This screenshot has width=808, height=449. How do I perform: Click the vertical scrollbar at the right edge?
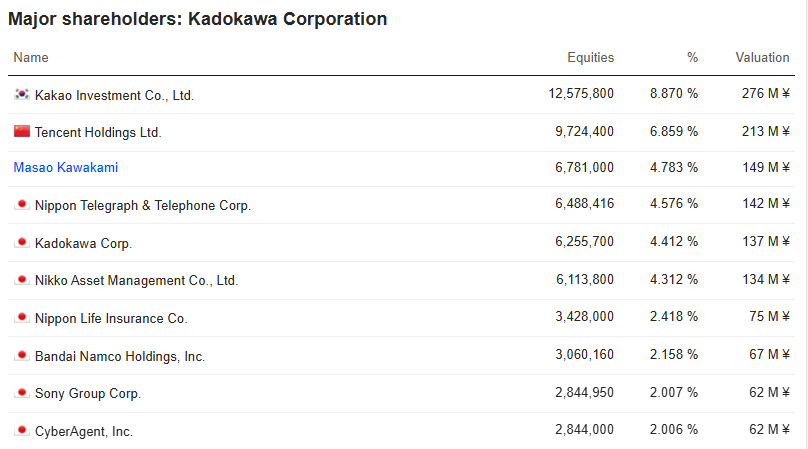[806, 224]
